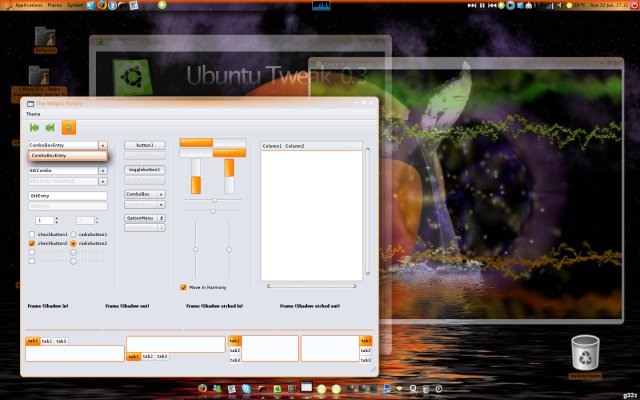Choose ComboBoxEntry item in the open popup list
Viewport: 640px width, 400px height.
pos(68,156)
